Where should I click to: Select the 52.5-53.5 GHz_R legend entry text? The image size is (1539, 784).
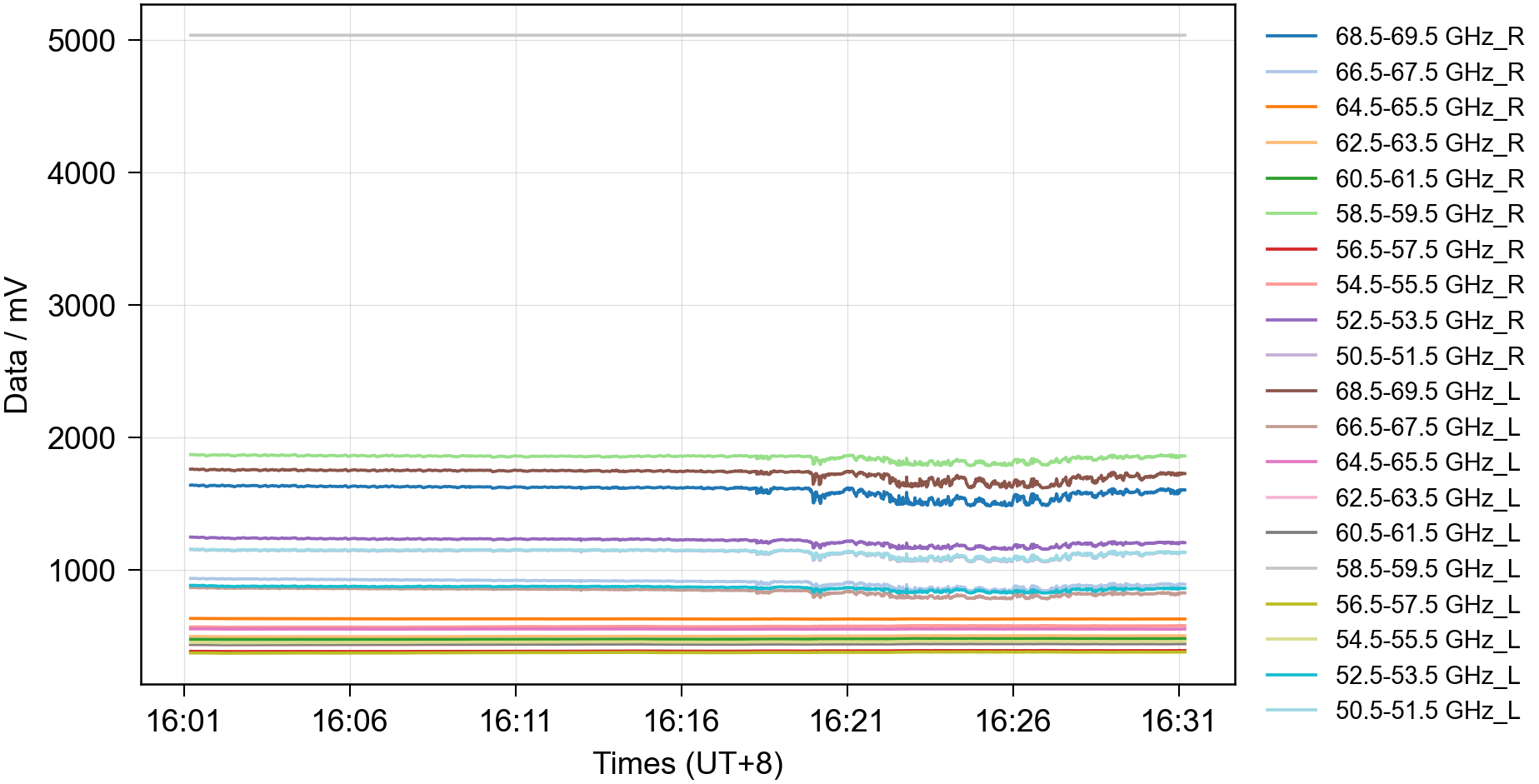point(1429,321)
